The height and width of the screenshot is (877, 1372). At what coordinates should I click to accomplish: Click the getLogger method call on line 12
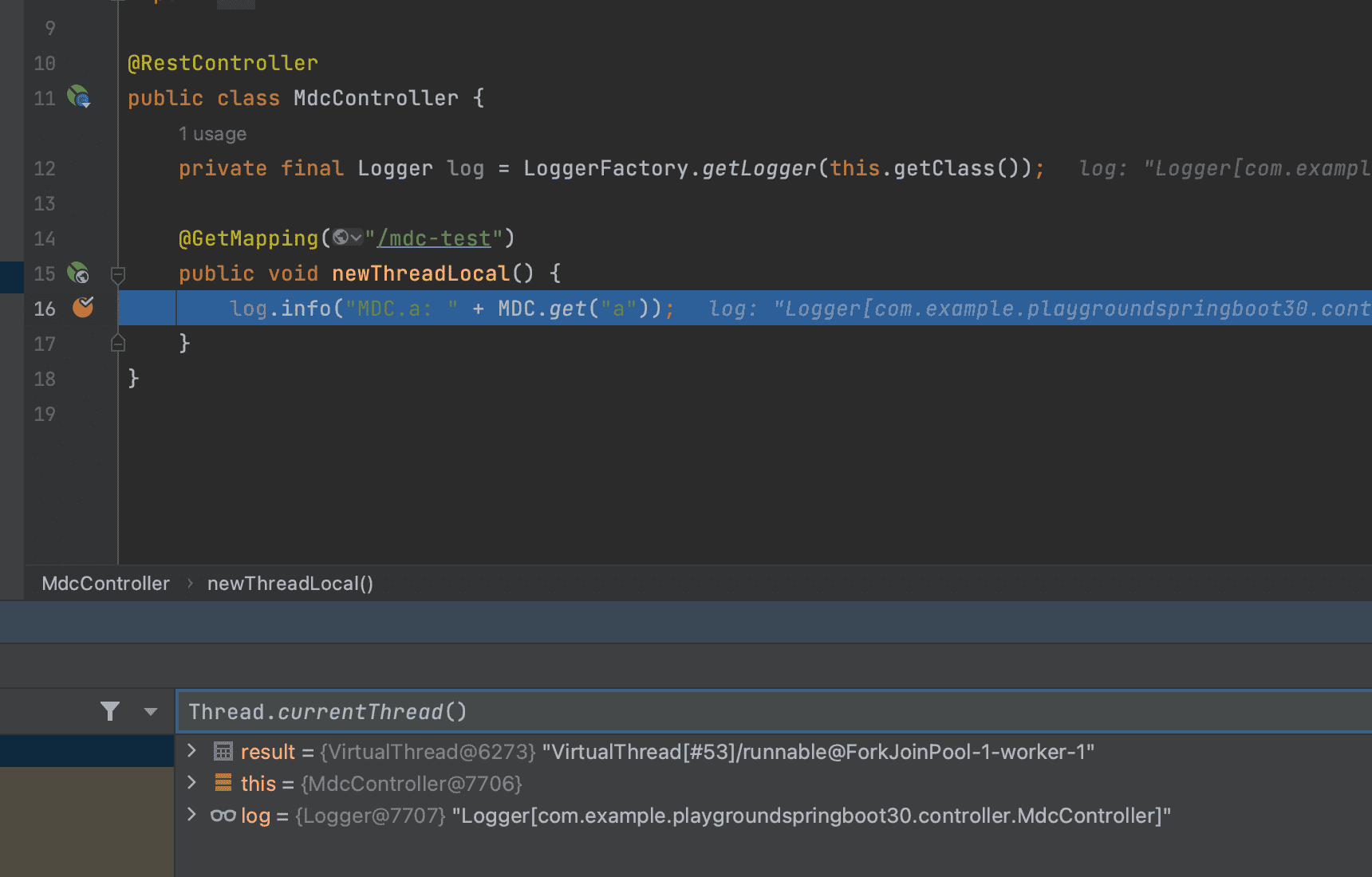pyautogui.click(x=759, y=168)
